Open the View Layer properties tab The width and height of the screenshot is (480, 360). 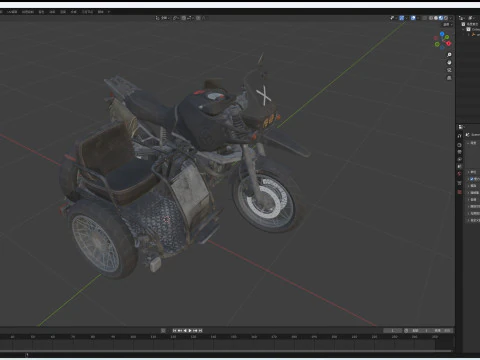point(460,159)
